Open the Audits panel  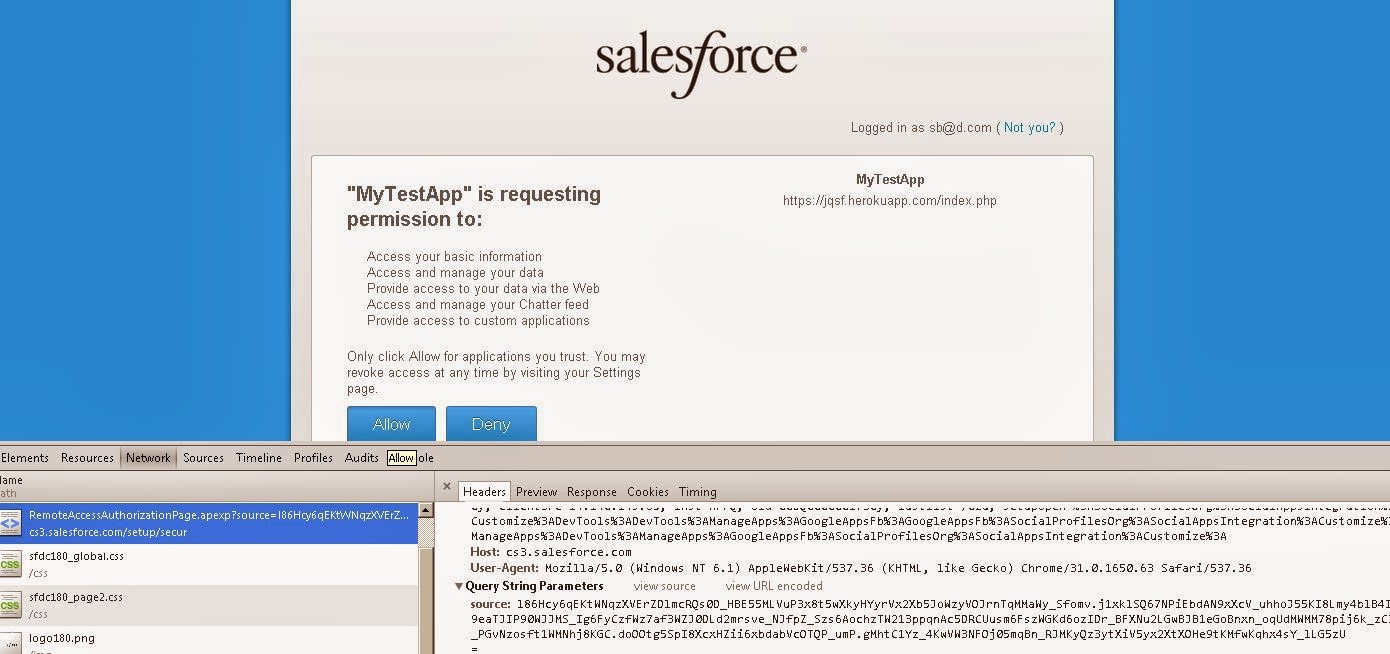point(361,458)
